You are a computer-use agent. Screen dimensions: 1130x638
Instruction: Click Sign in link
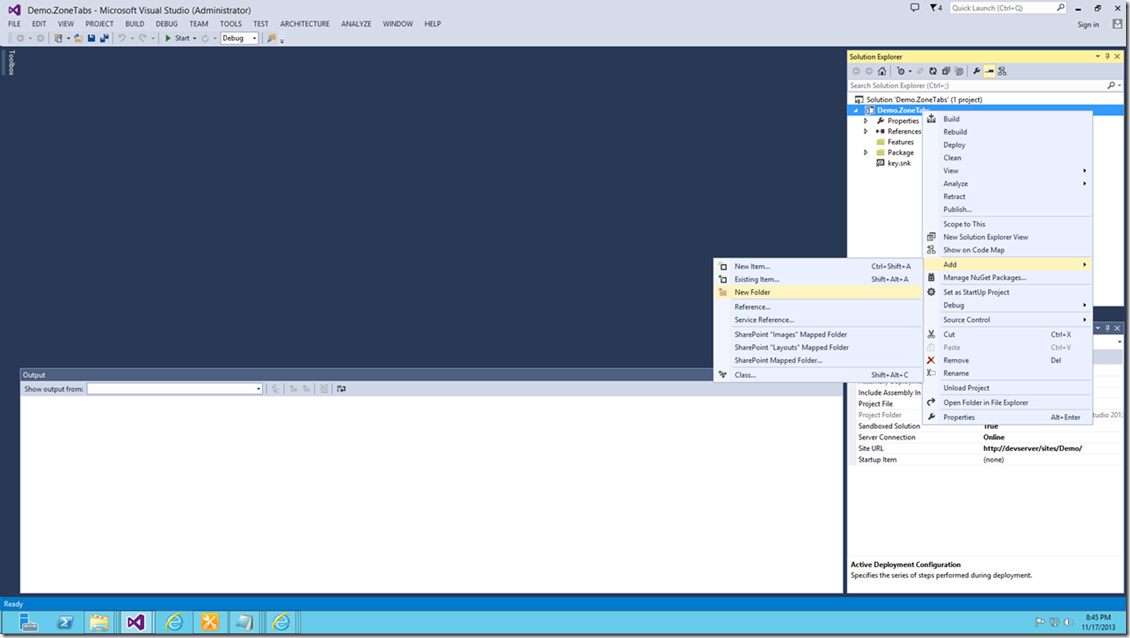point(1088,25)
